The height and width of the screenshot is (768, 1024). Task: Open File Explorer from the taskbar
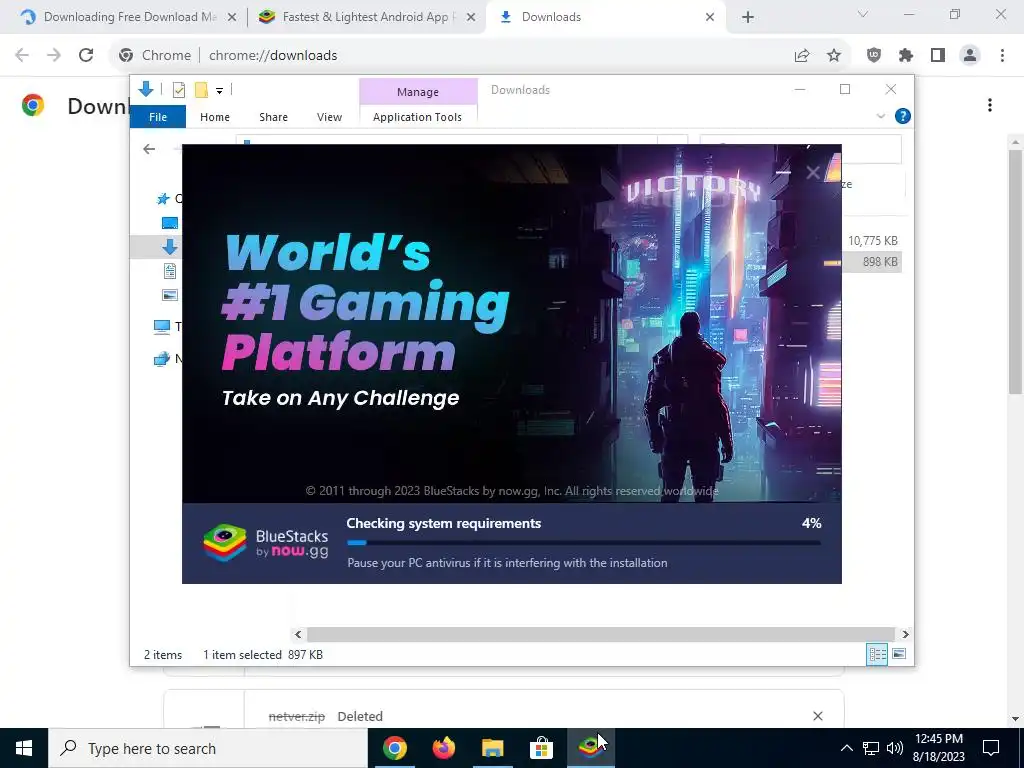492,748
